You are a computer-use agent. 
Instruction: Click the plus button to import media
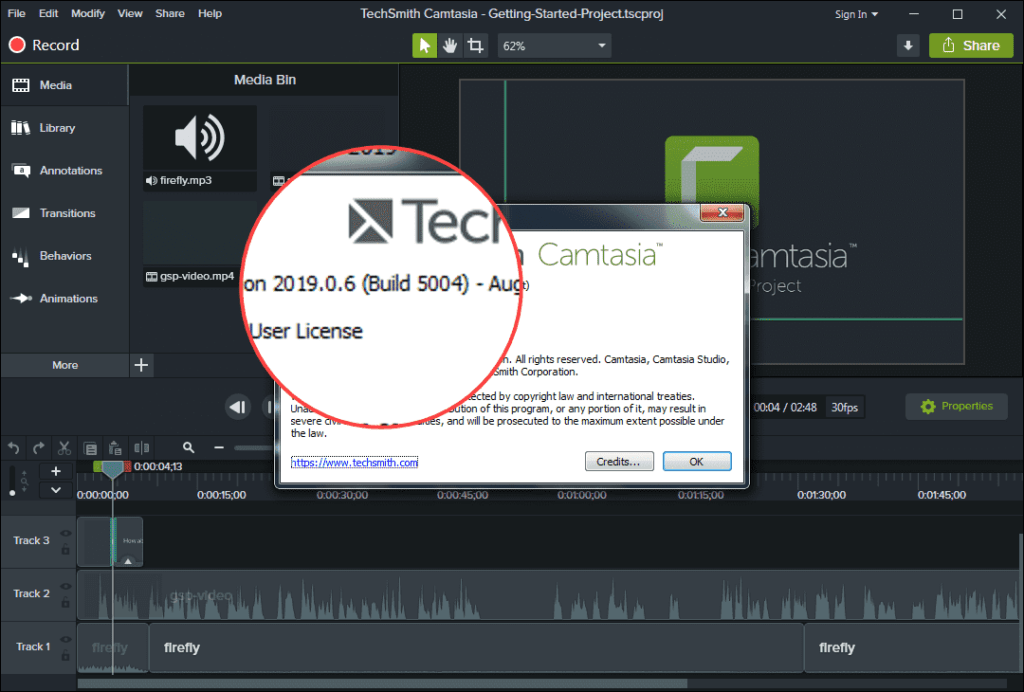[141, 365]
